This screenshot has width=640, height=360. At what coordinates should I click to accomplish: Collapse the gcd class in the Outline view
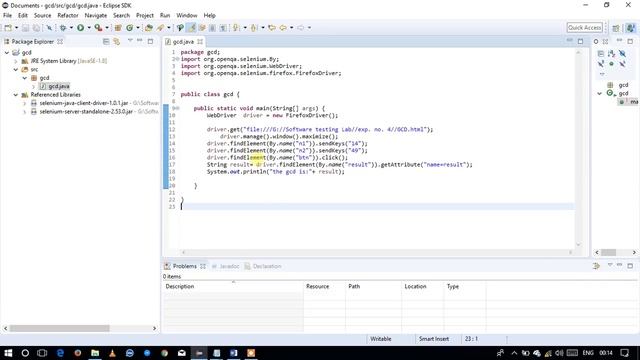pos(600,93)
